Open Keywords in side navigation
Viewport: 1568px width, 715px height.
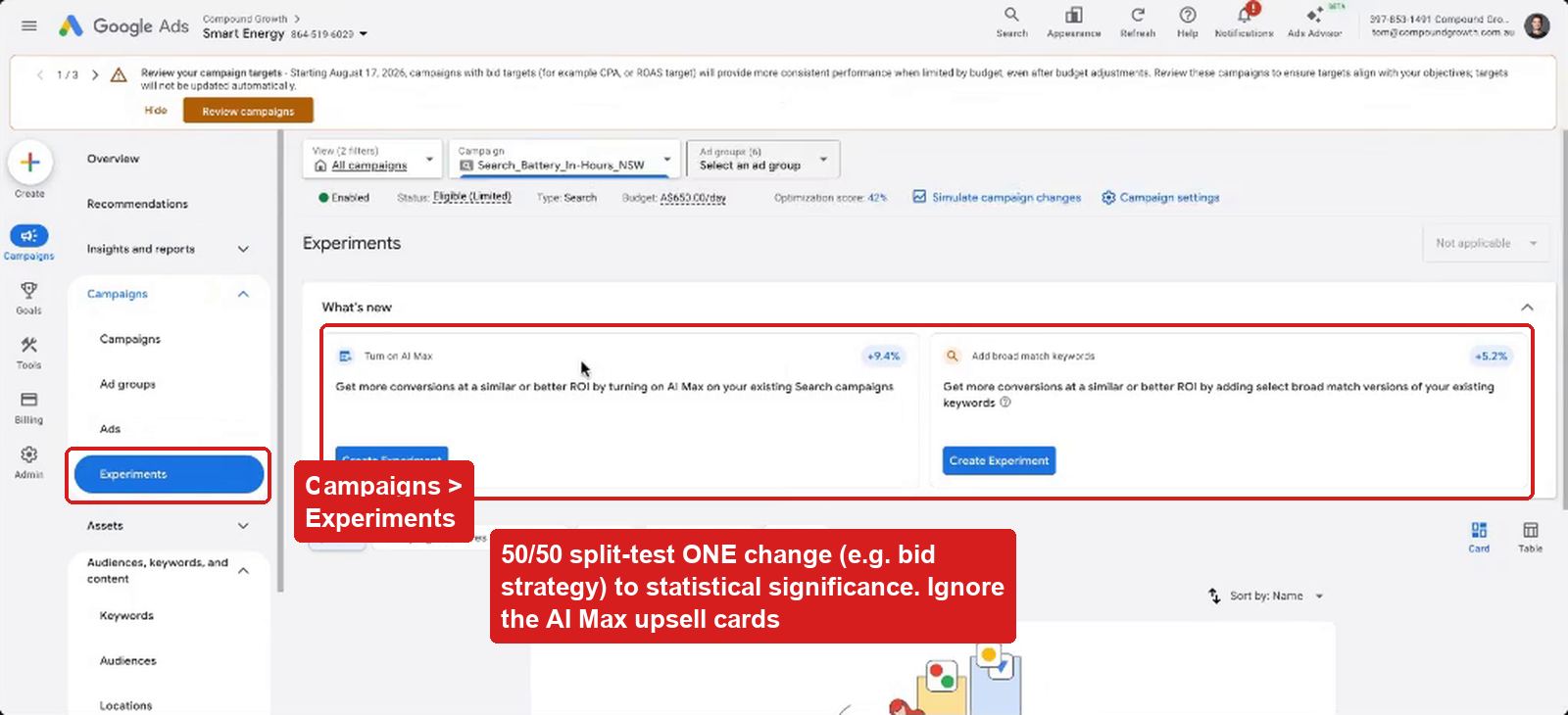(126, 616)
